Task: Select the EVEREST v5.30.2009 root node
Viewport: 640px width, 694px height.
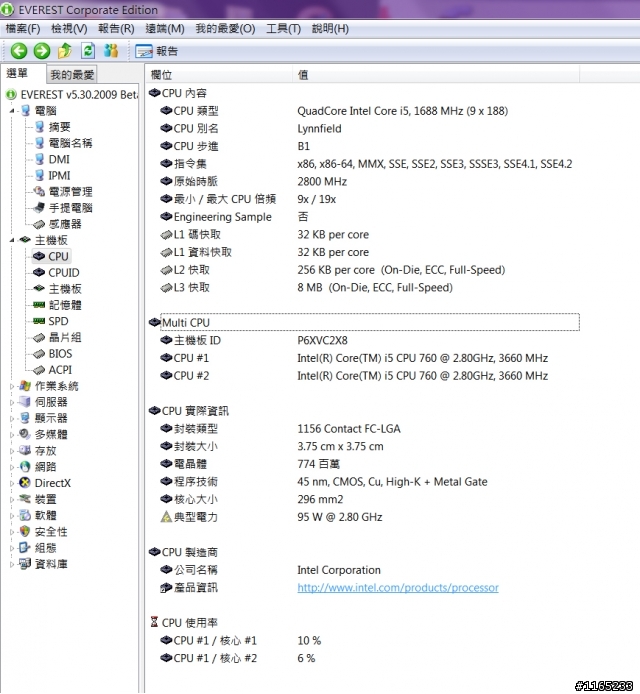Action: (x=79, y=95)
